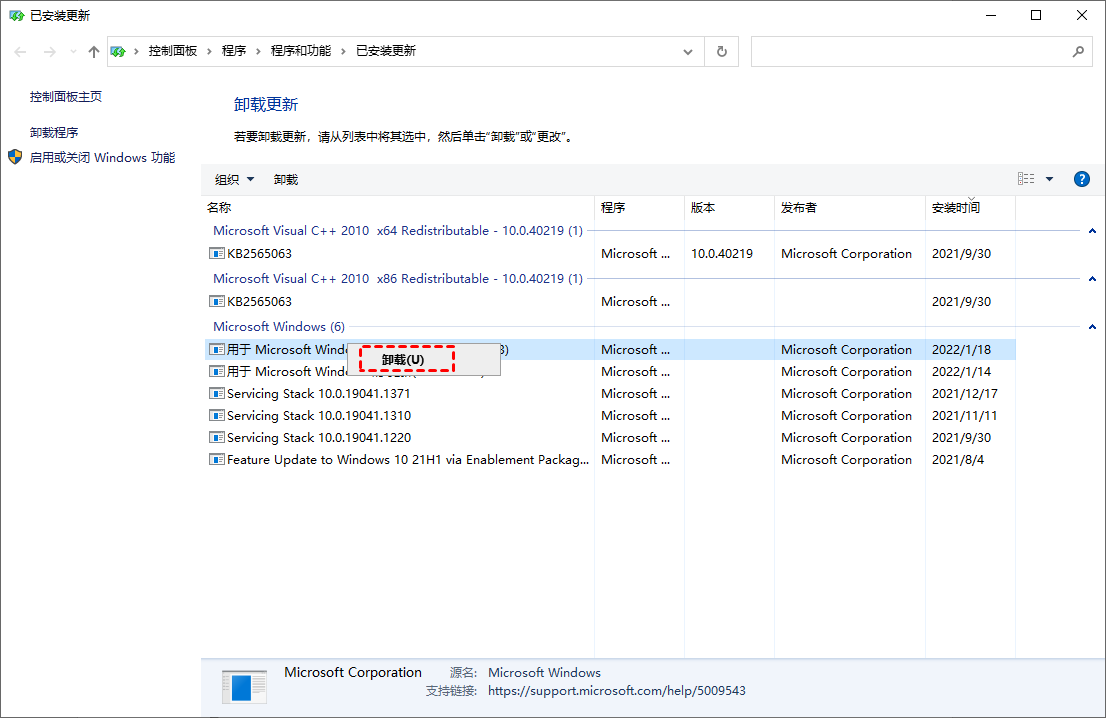
Task: Click the 卸载 toolbar button
Action: click(x=286, y=180)
